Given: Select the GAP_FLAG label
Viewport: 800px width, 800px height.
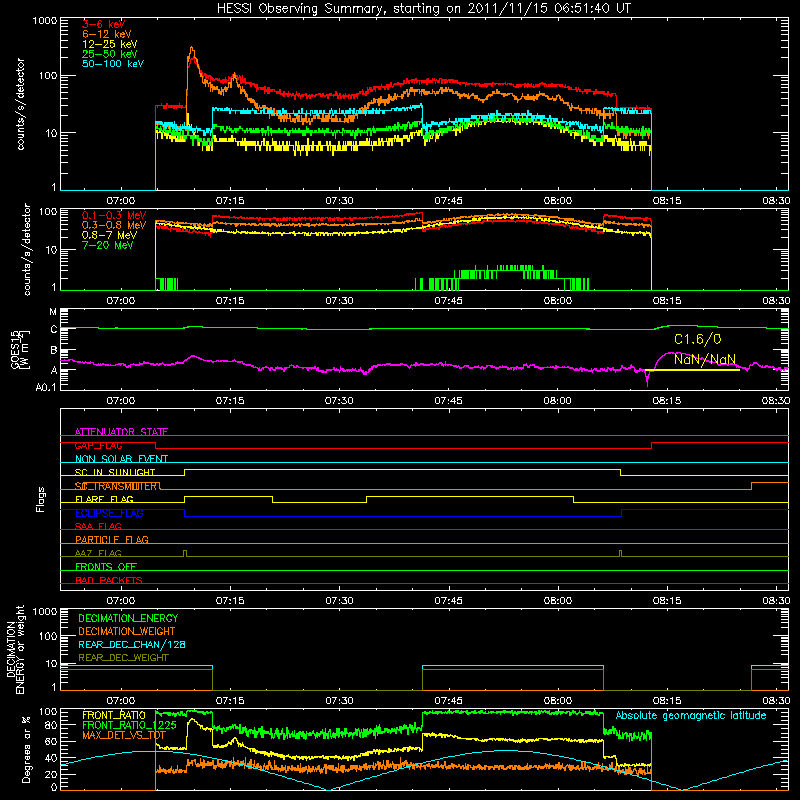Looking at the screenshot, I should [x=98, y=445].
